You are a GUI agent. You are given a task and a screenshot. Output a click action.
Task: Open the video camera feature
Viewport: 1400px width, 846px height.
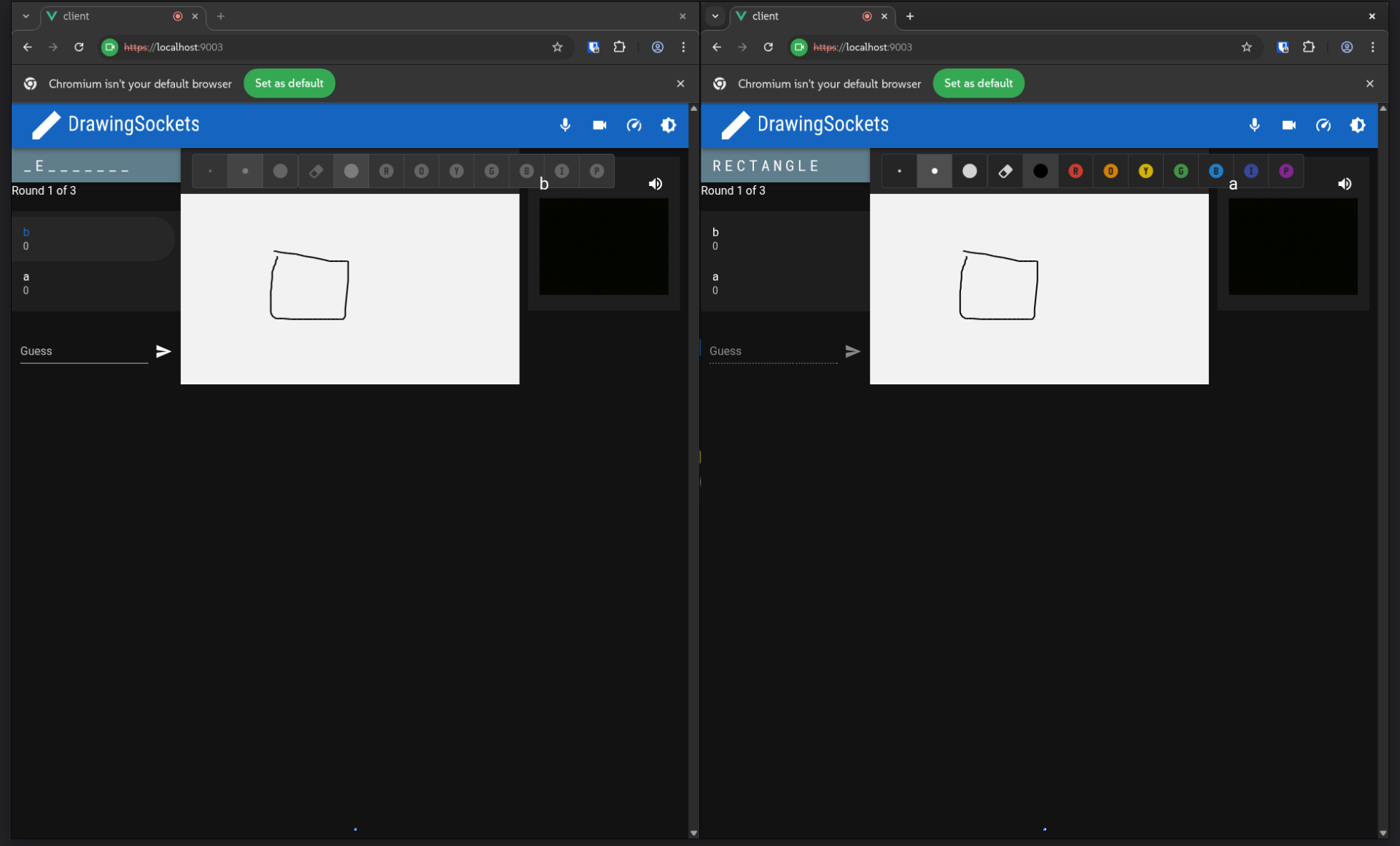pyautogui.click(x=1288, y=125)
